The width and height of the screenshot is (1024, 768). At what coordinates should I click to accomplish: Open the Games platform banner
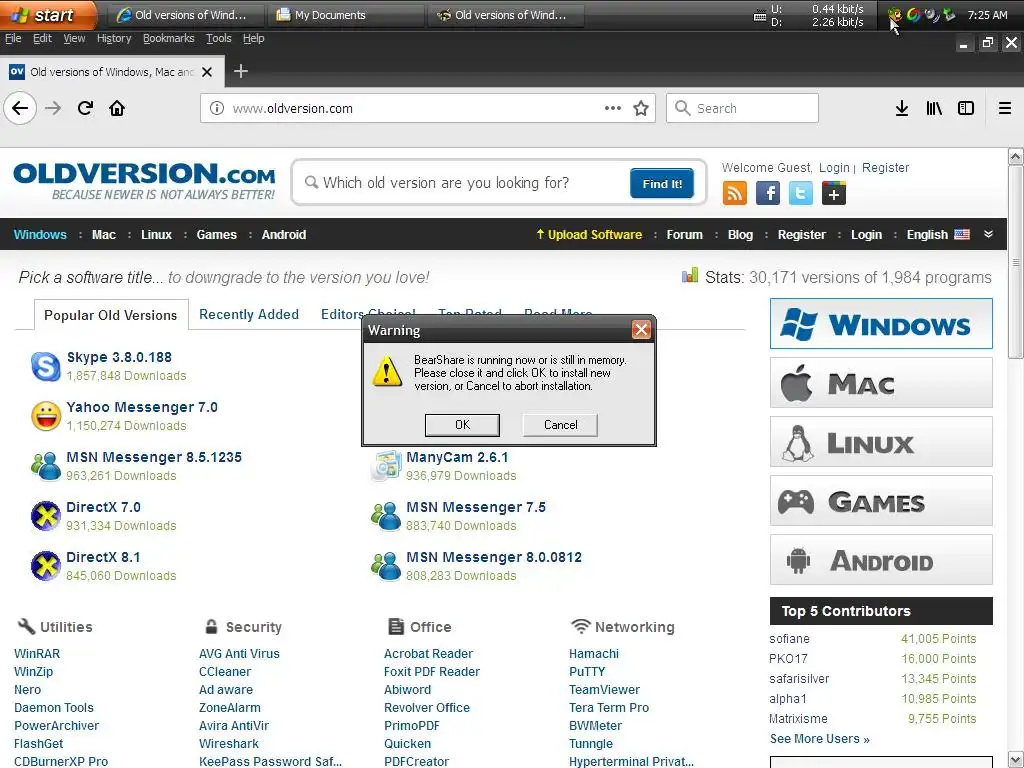(x=881, y=501)
